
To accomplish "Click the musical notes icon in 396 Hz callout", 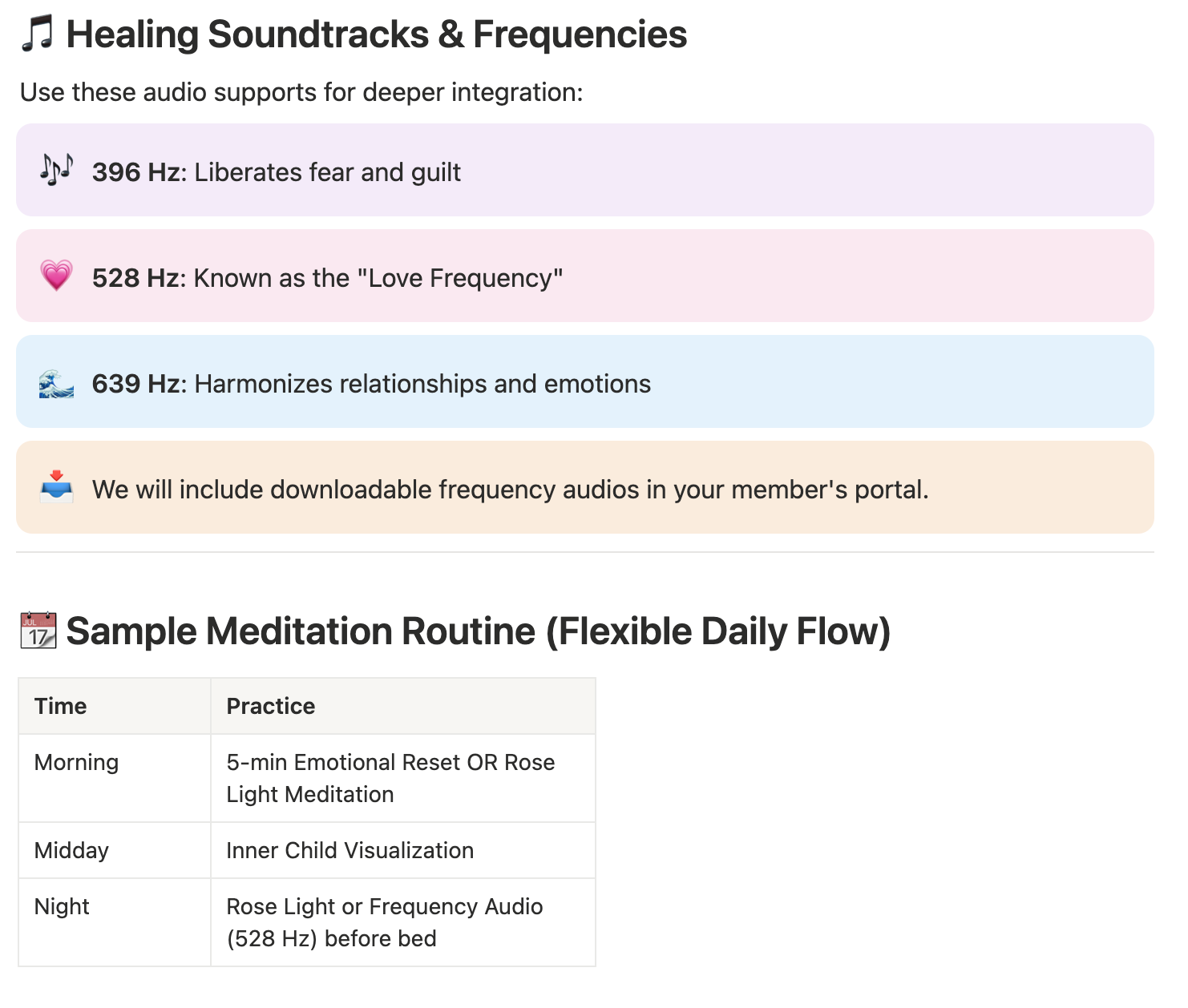I will [56, 171].
